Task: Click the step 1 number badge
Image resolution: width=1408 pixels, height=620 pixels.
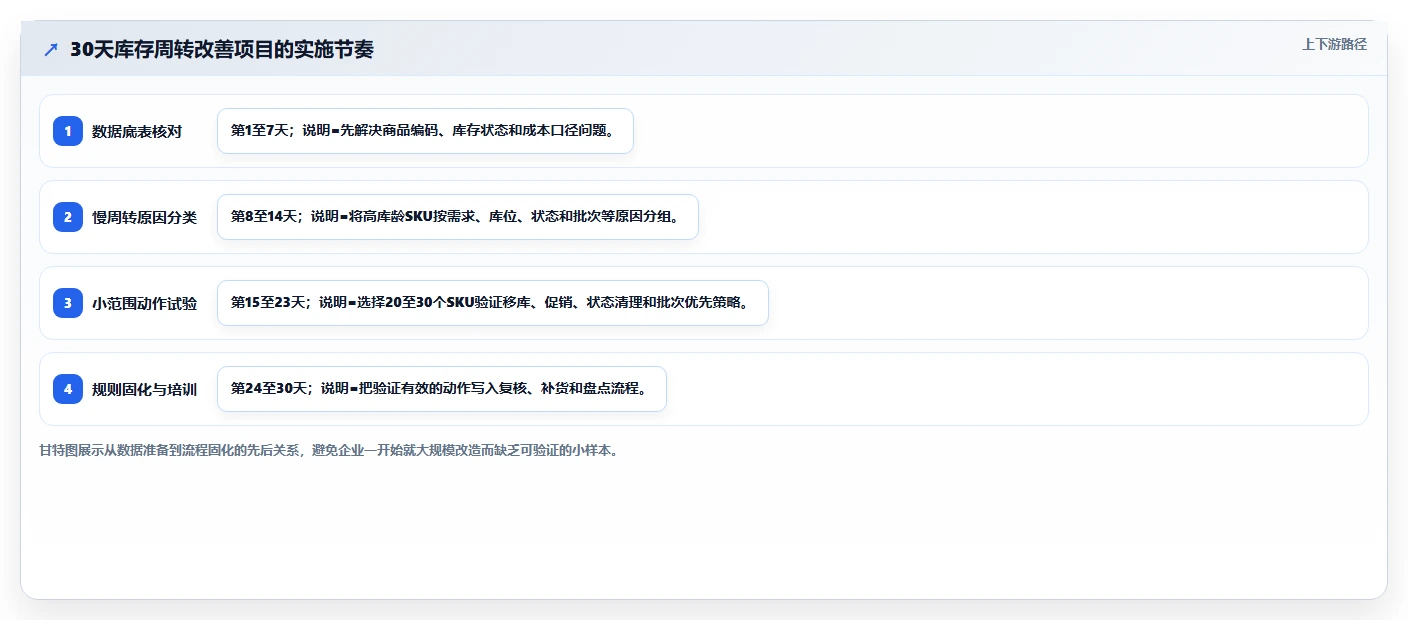Action: (68, 131)
